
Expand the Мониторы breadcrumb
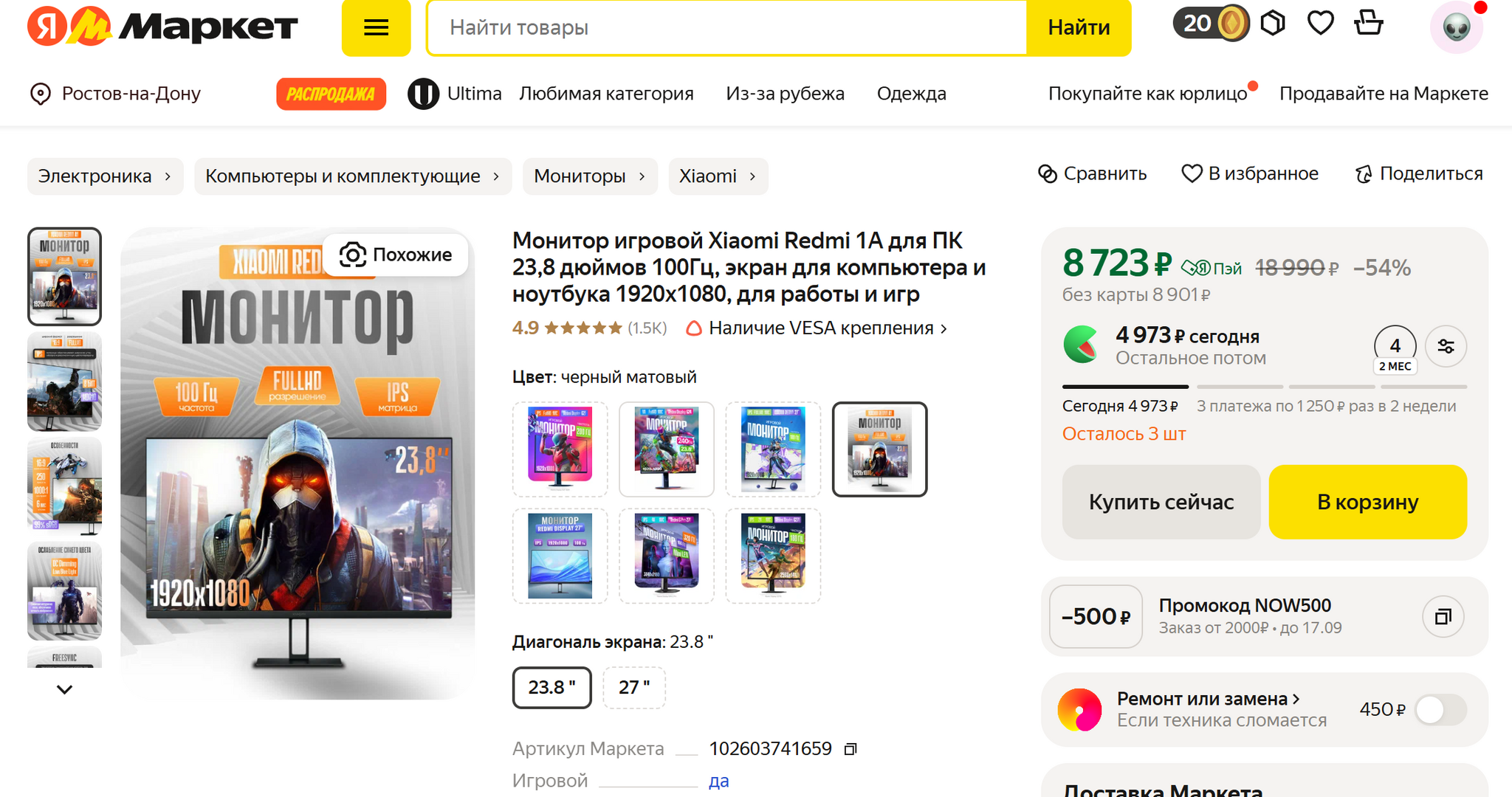point(590,176)
